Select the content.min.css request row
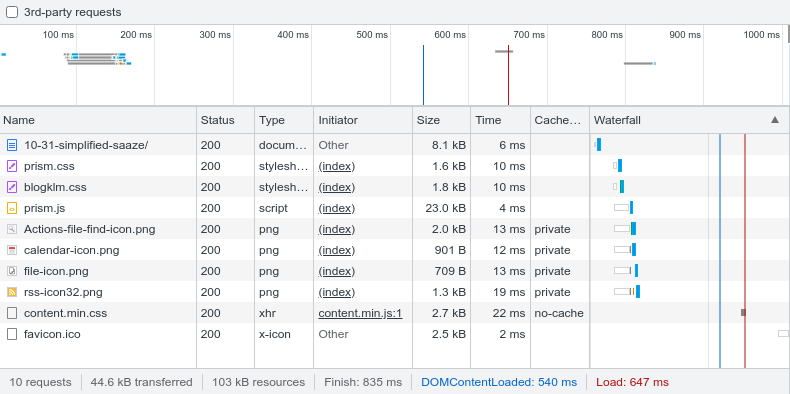This screenshot has height=394, width=790. click(x=395, y=313)
